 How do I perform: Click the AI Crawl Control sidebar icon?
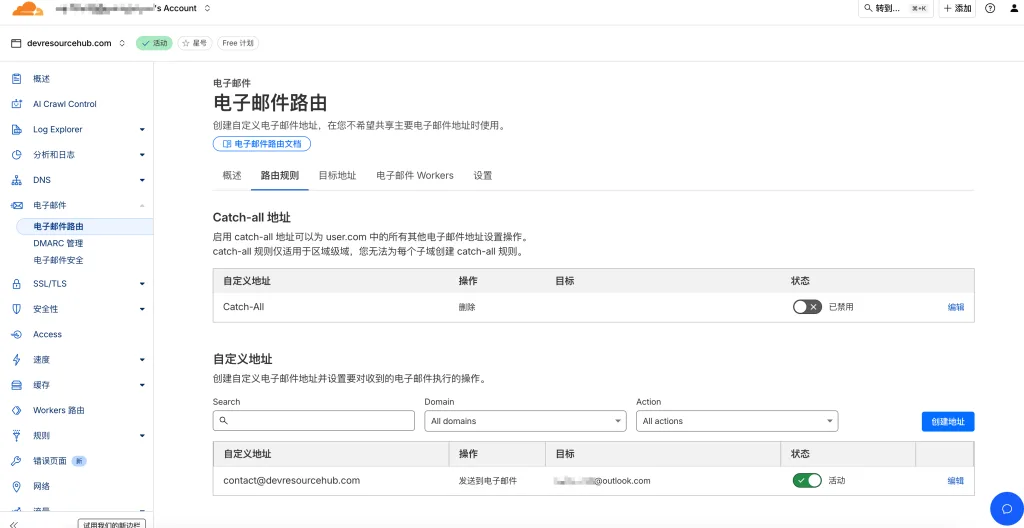(x=16, y=104)
